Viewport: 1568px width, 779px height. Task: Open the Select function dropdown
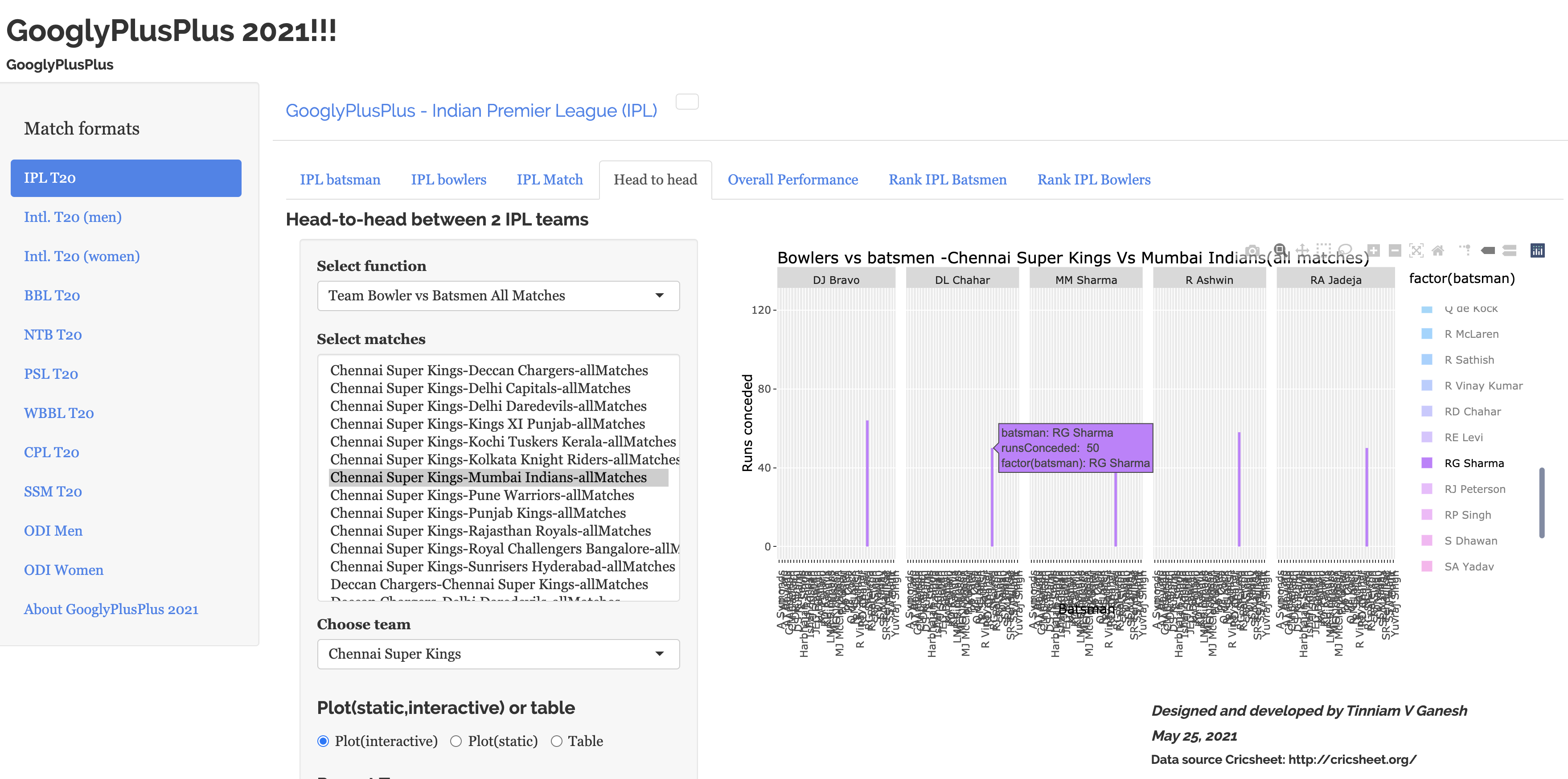498,296
